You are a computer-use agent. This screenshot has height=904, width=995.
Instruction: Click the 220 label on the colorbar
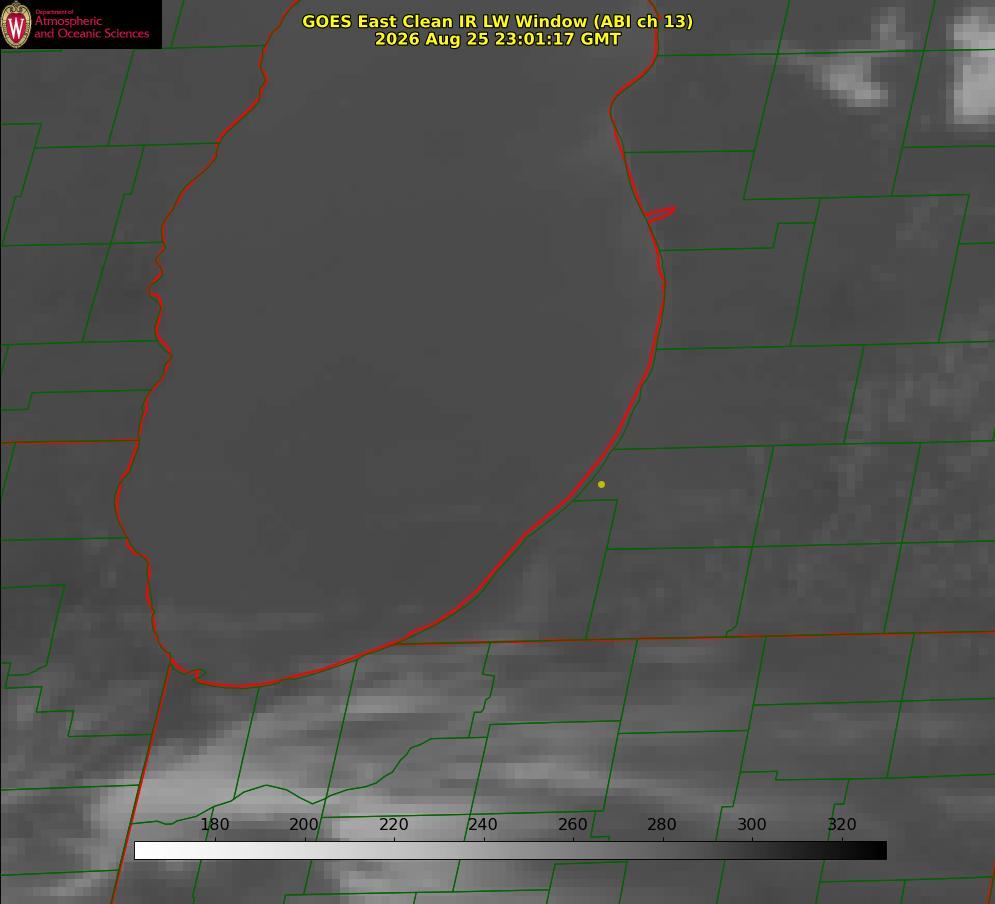(x=394, y=824)
